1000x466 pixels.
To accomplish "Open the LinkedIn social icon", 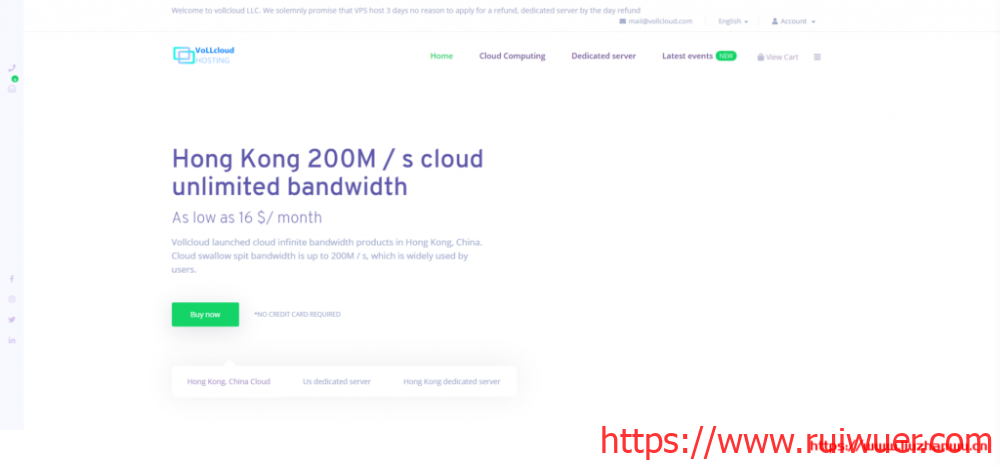I will 12,340.
